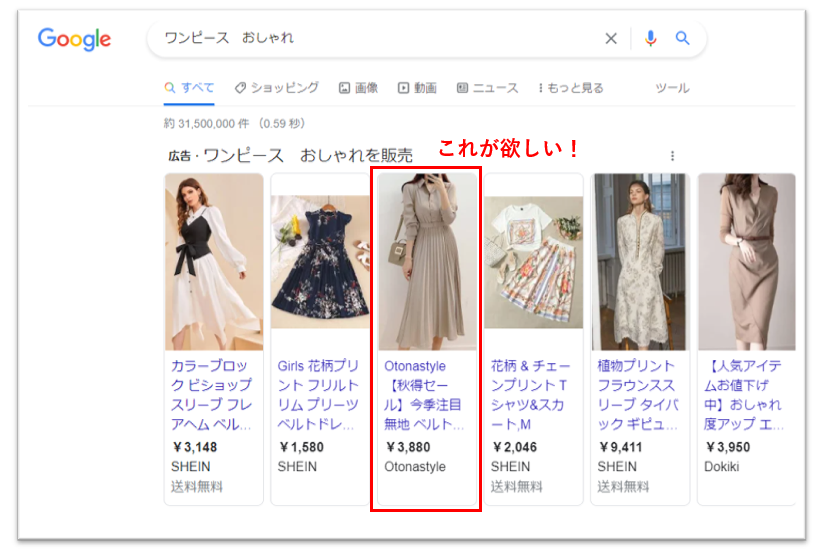Open the 【人気アイテムお値下げ中】product link
823x555 pixels.
744,395
